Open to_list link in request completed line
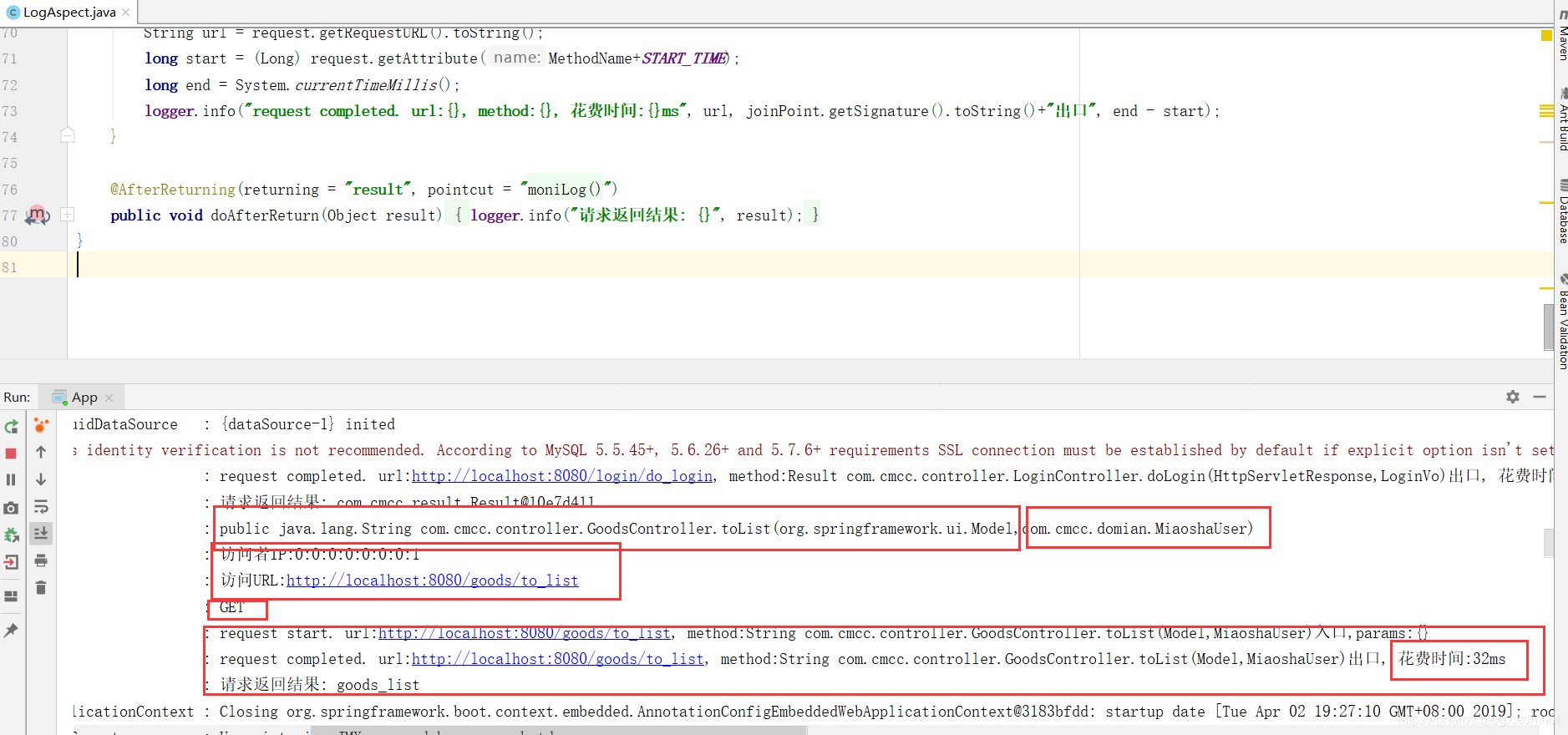This screenshot has width=1568, height=735. click(558, 659)
